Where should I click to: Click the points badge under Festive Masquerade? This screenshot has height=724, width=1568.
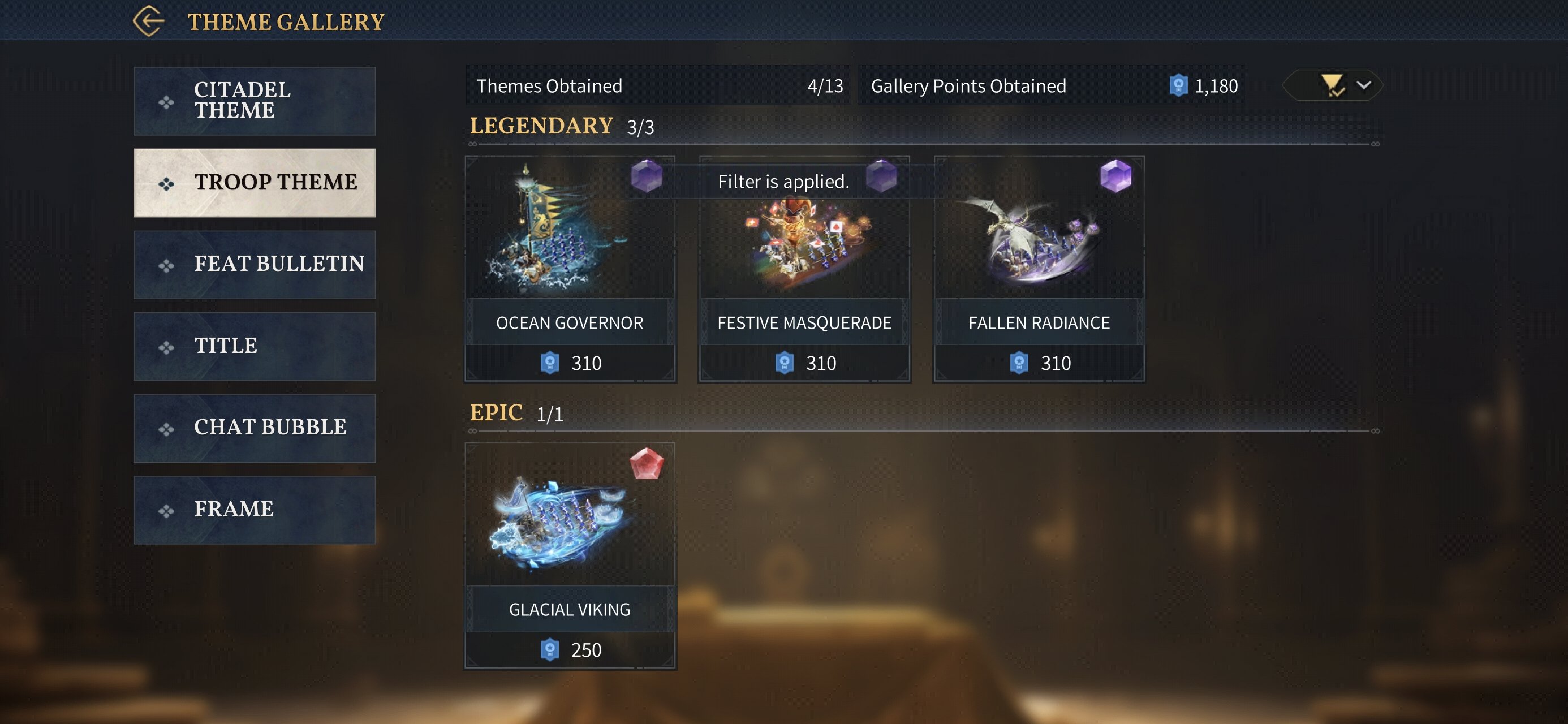pos(785,363)
